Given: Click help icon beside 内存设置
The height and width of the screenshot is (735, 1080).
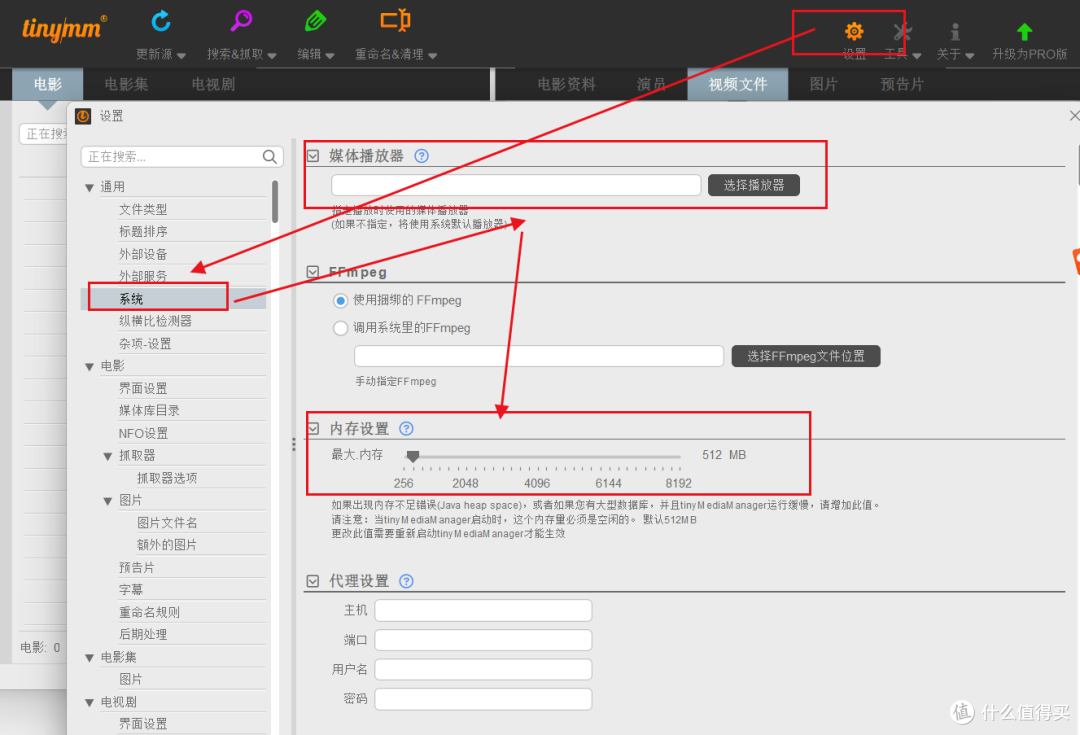Looking at the screenshot, I should coord(406,429).
